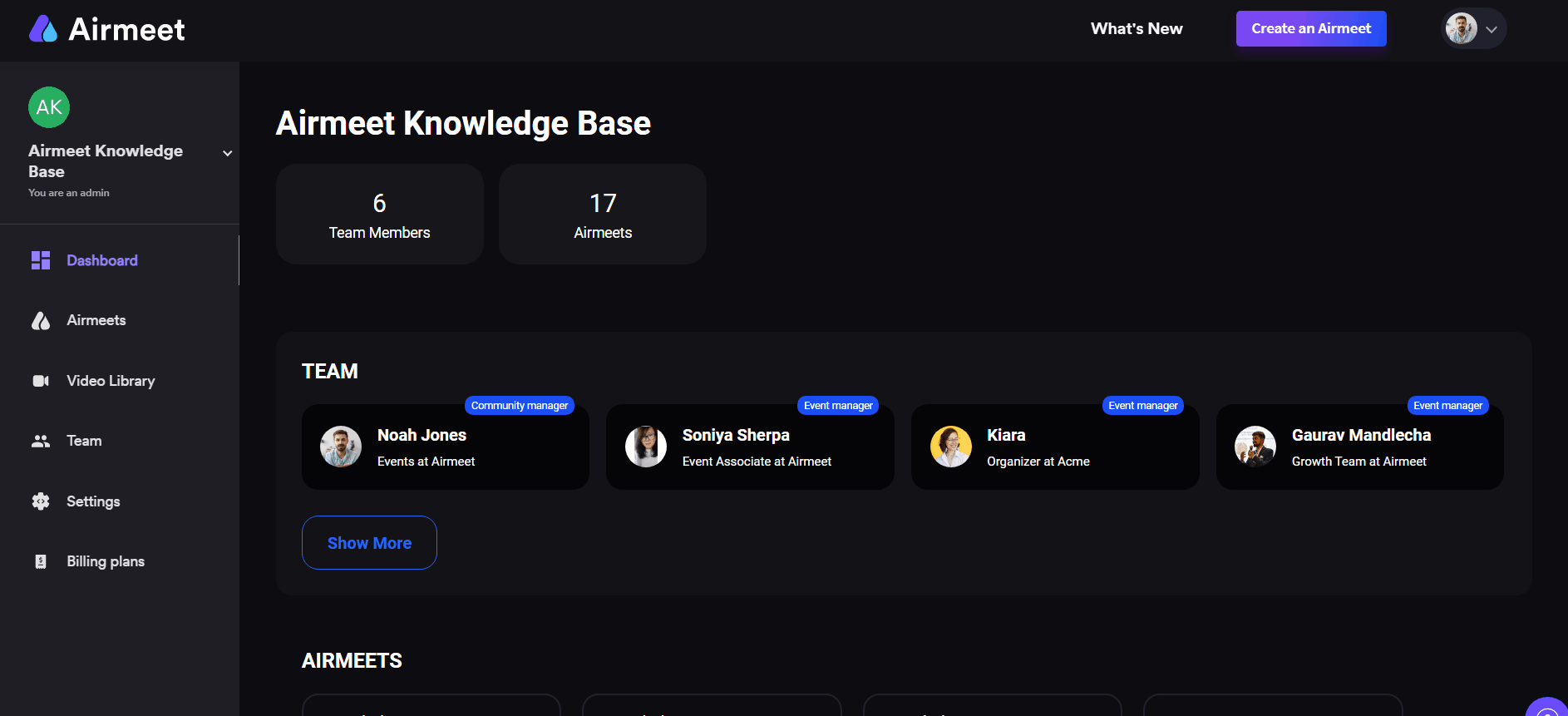
Task: Click 'Event Associate at Airmeet' subtitle
Action: point(757,462)
